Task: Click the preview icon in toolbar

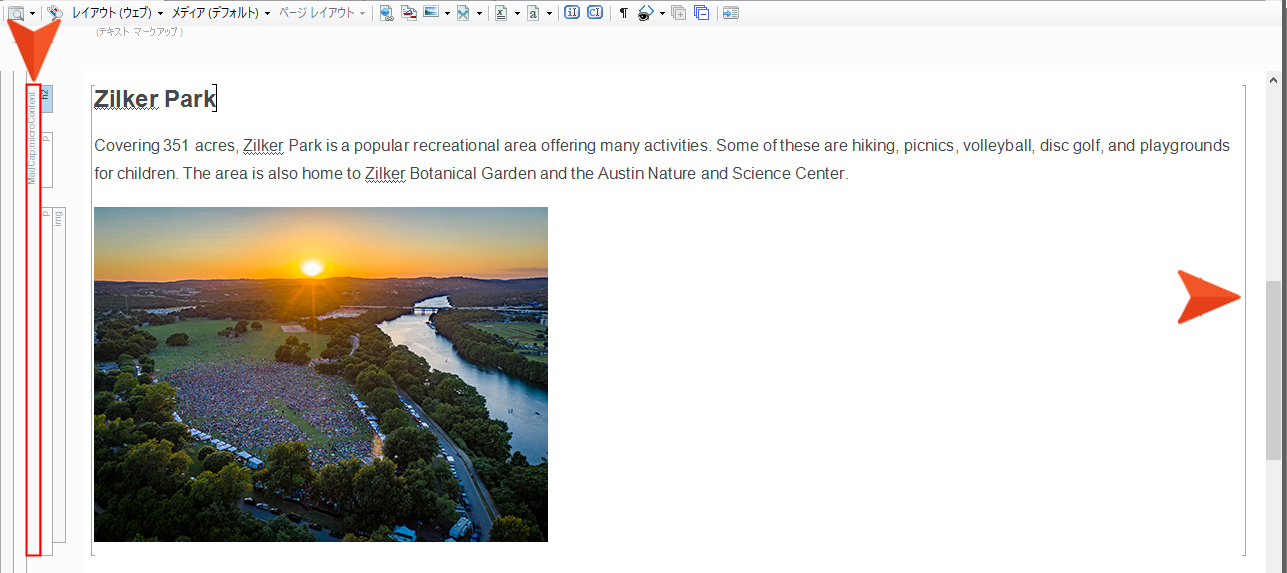Action: pyautogui.click(x=16, y=13)
